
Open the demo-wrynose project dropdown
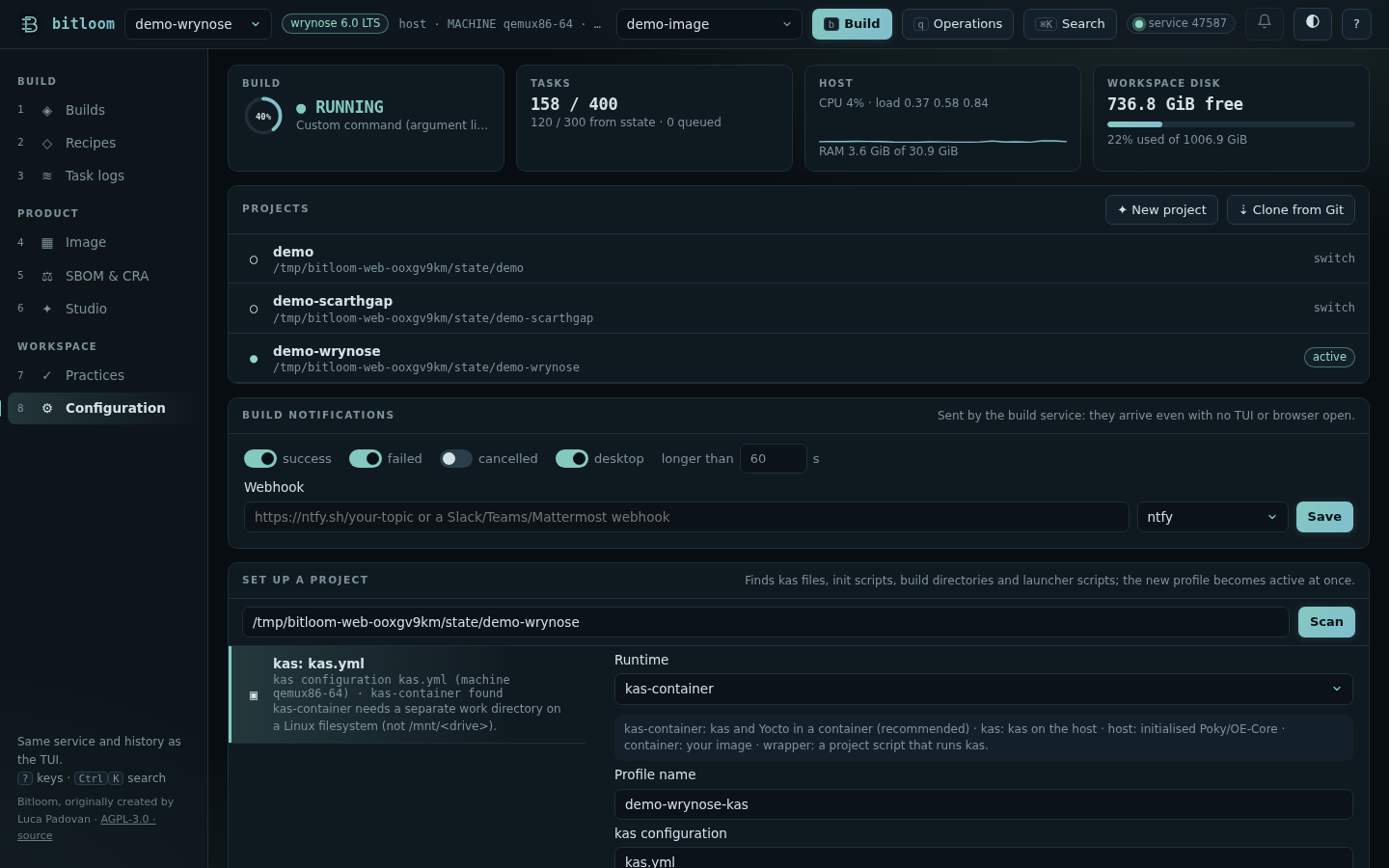click(198, 24)
